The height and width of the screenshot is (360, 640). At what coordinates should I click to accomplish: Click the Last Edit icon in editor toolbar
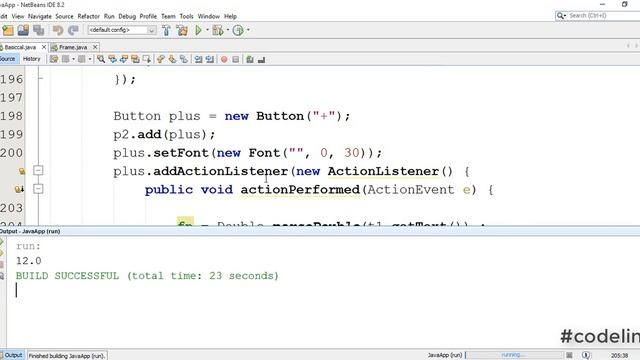(x=54, y=60)
